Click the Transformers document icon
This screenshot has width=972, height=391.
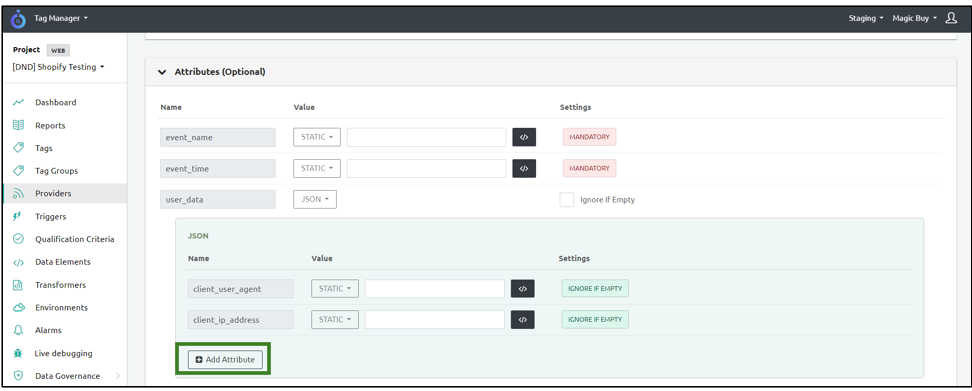19,285
